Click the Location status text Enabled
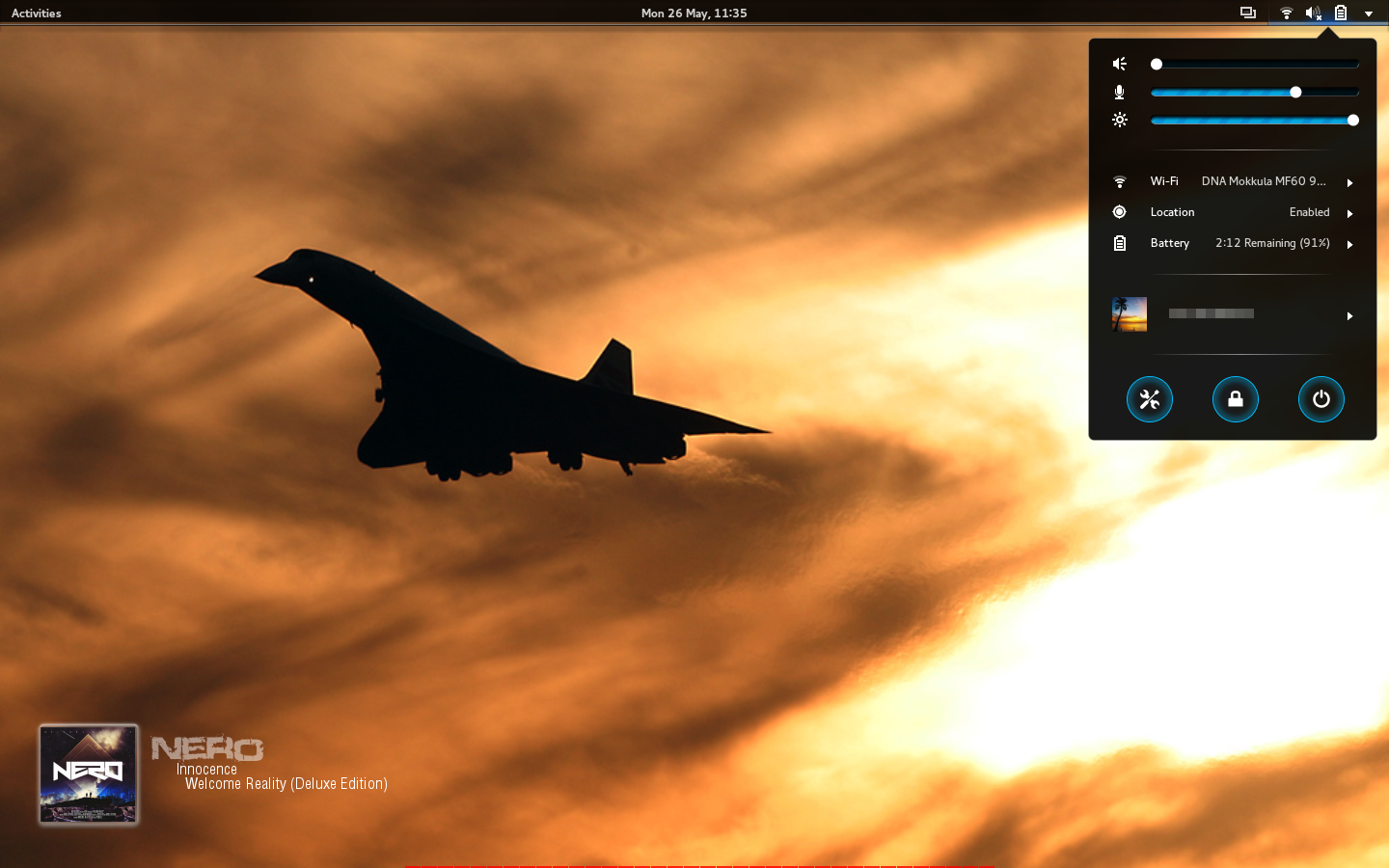The width and height of the screenshot is (1389, 868). click(x=1310, y=212)
